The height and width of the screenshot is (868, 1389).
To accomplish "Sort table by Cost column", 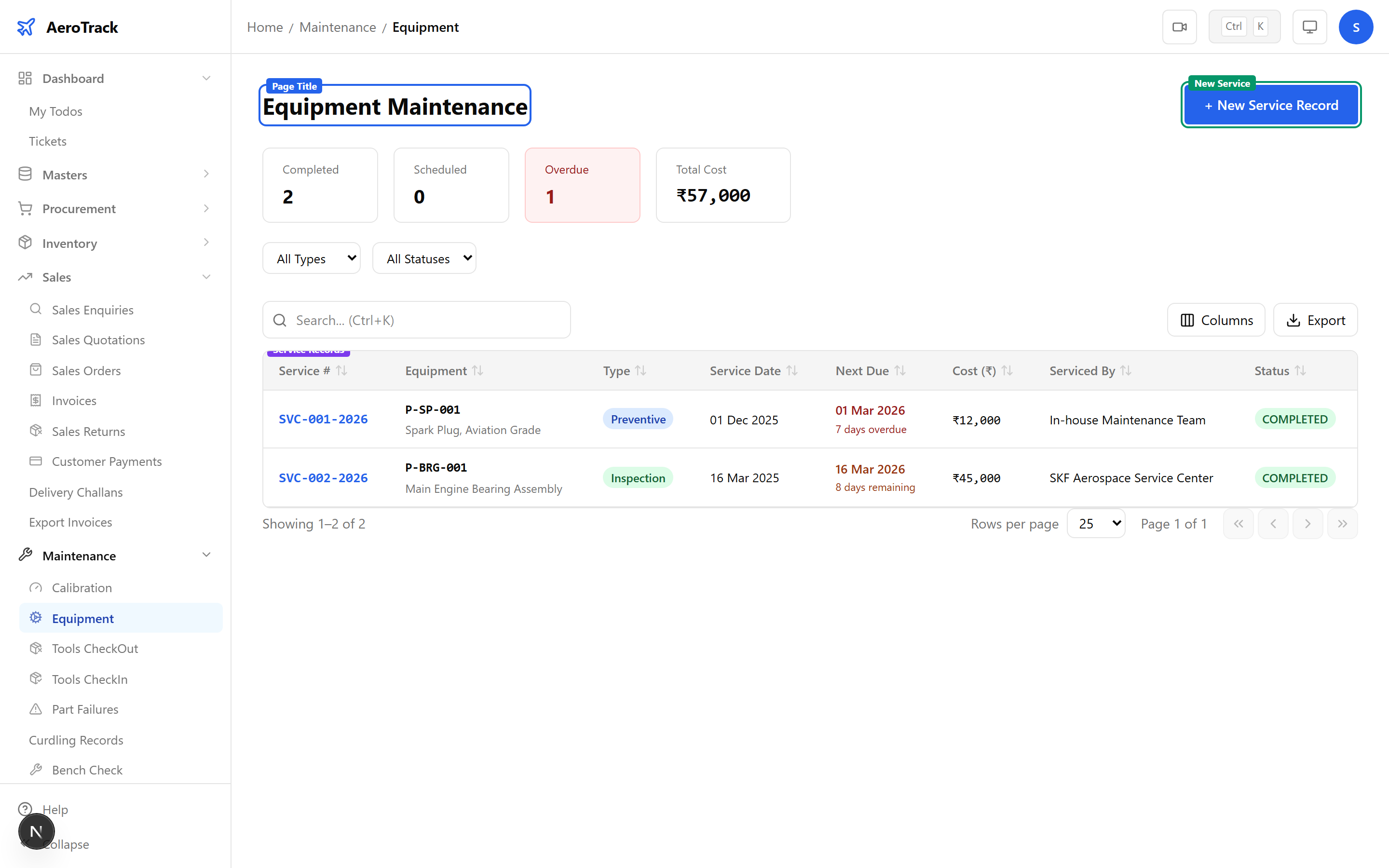I will (x=1007, y=371).
